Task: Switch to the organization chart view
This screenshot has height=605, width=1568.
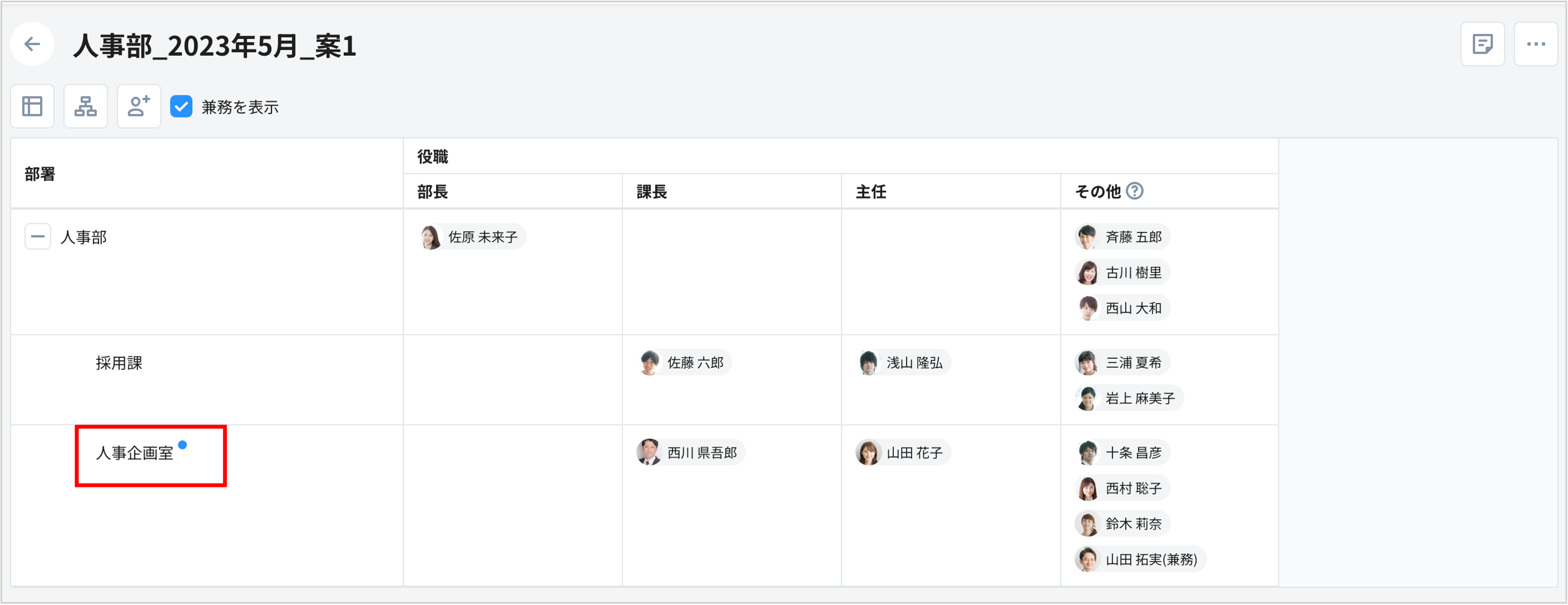Action: (x=85, y=106)
